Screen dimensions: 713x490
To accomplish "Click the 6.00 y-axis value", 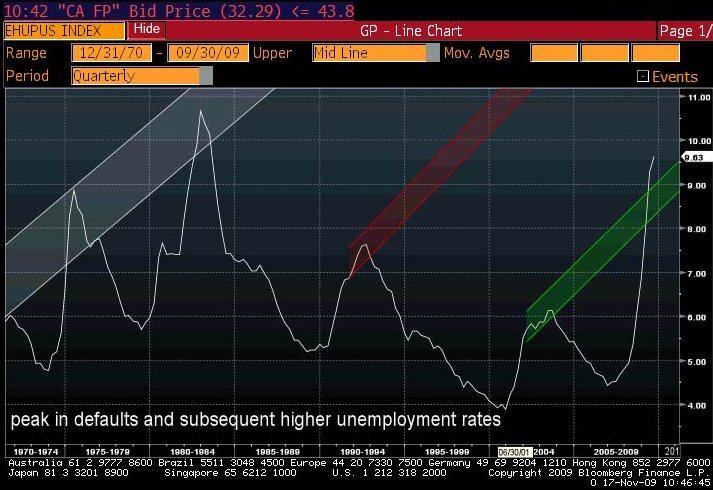I will 699,318.
